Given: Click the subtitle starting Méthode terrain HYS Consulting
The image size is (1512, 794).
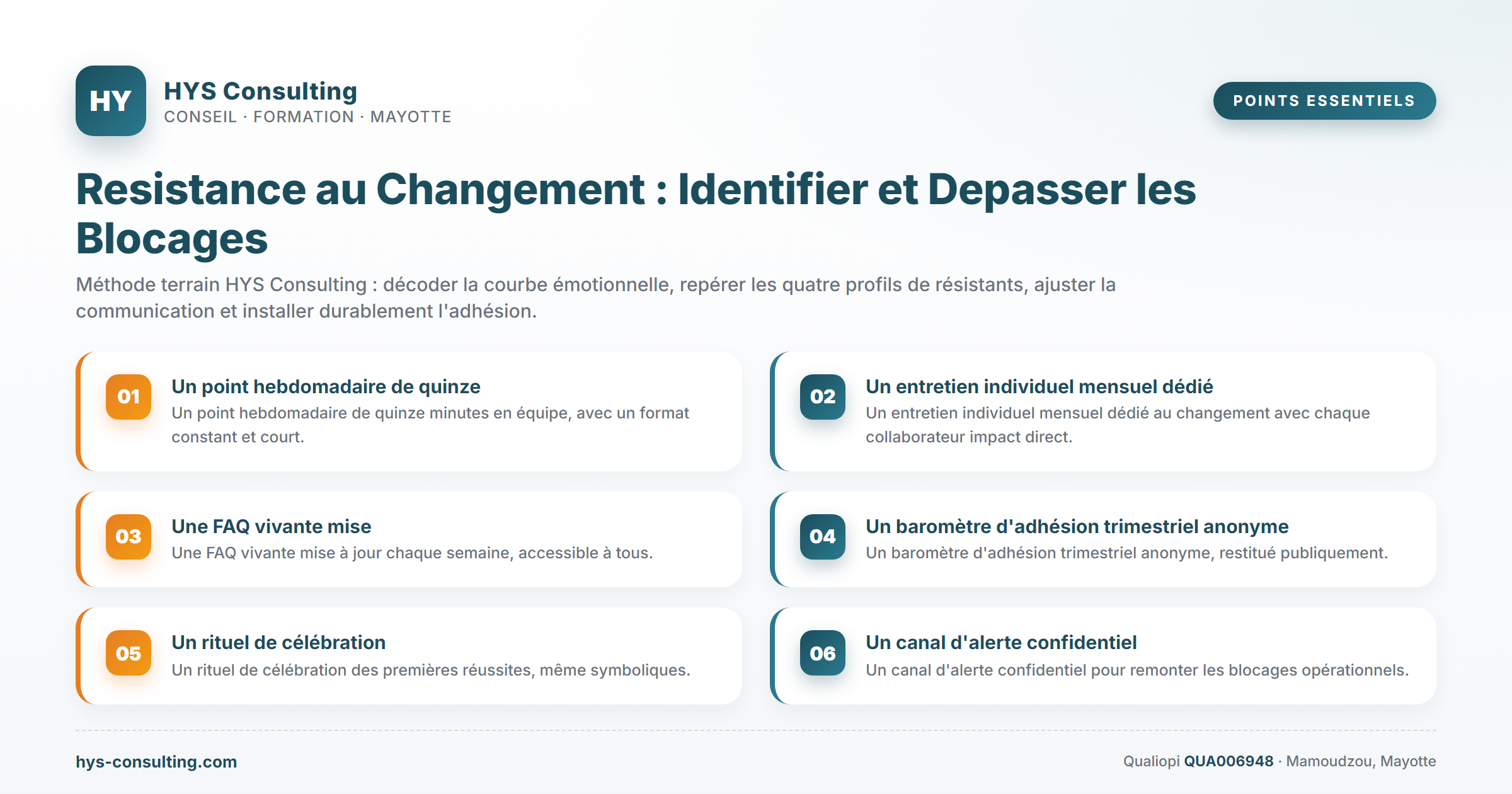Looking at the screenshot, I should (595, 297).
